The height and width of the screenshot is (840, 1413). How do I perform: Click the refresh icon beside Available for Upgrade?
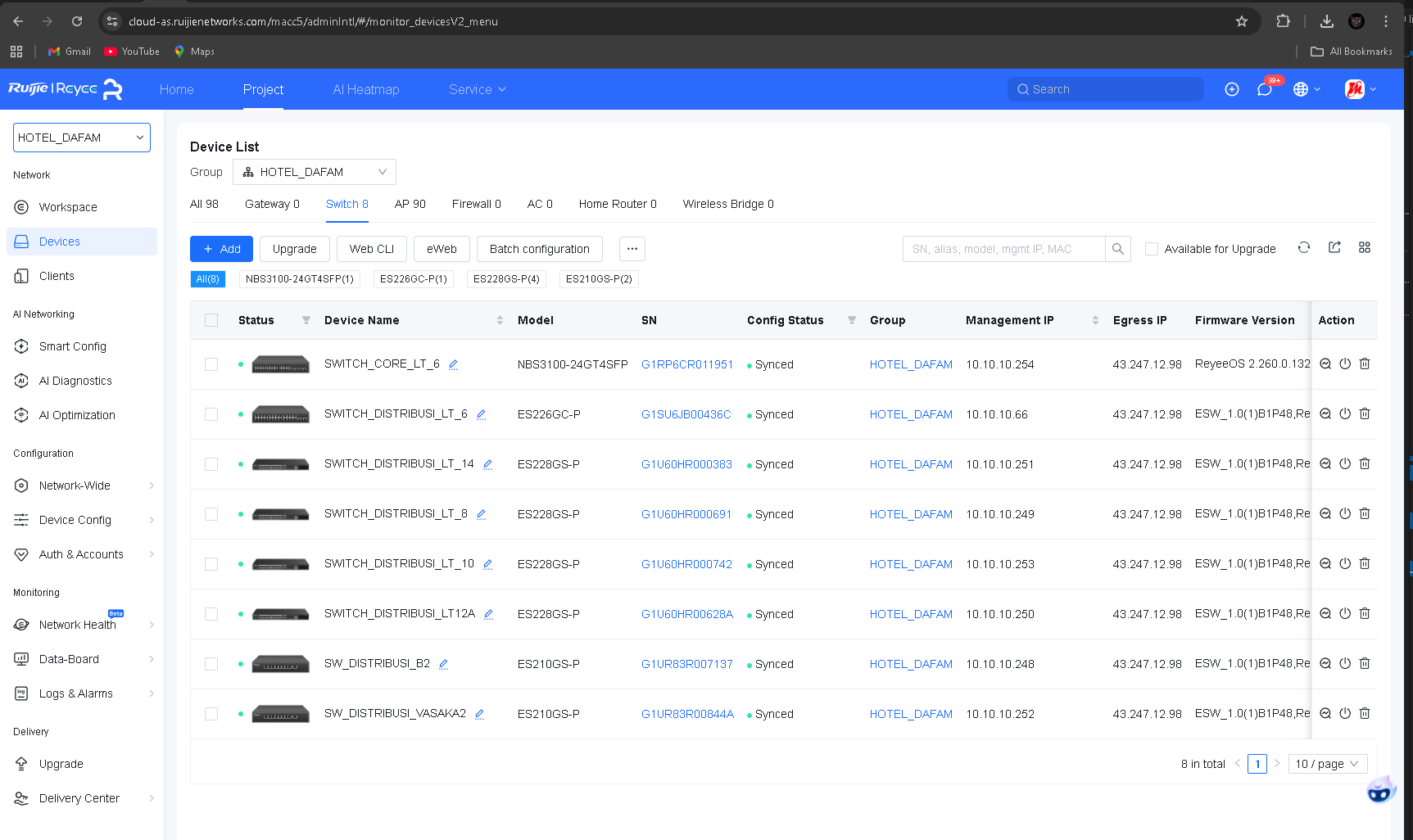pos(1304,248)
